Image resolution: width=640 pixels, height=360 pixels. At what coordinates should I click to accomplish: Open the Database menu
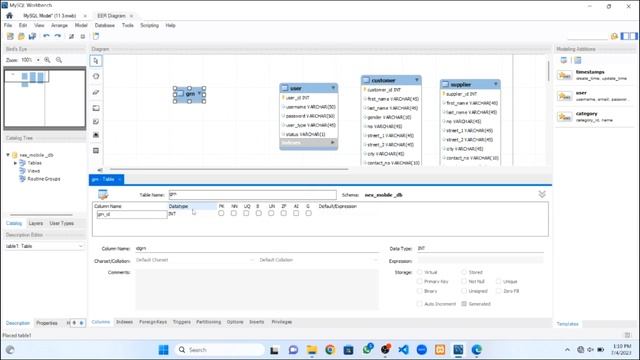104,25
